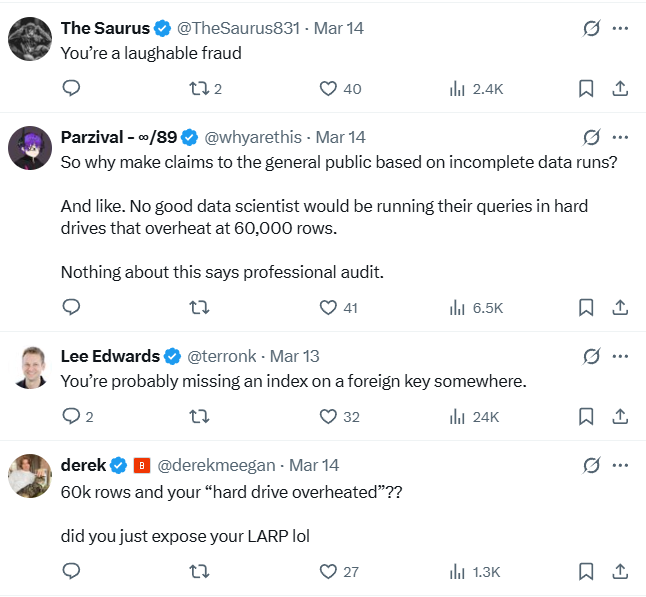This screenshot has width=646, height=597.
Task: Bookmark Lee Edwards's tweet
Action: pyautogui.click(x=586, y=416)
